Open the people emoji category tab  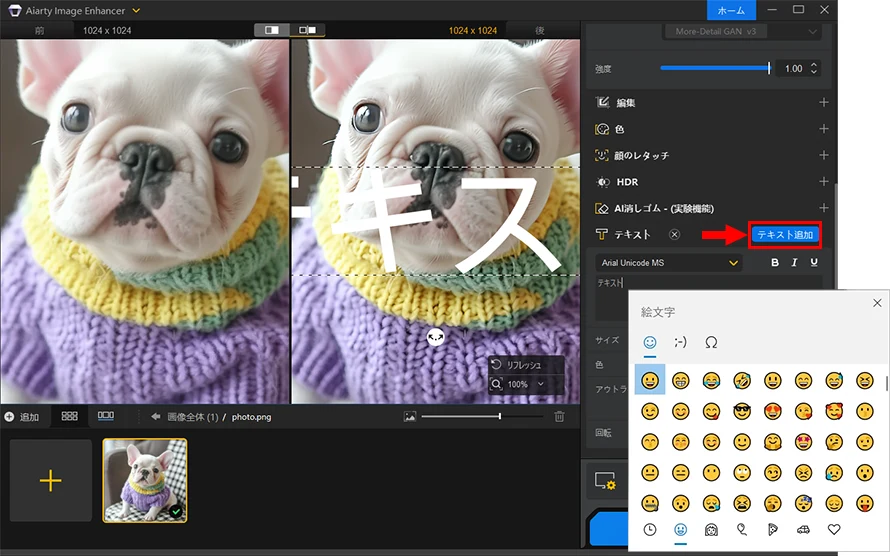(711, 529)
